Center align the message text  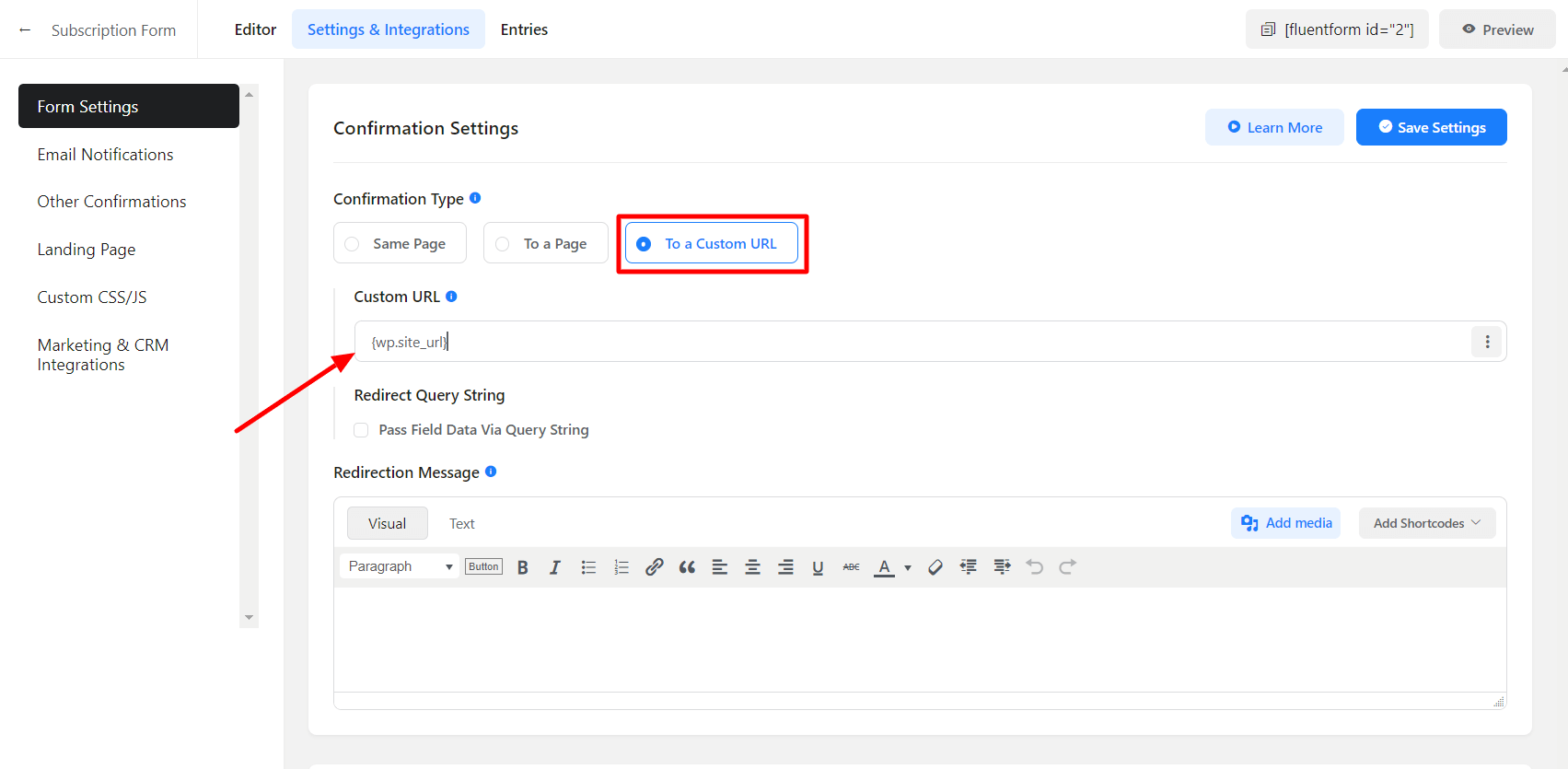click(x=752, y=567)
